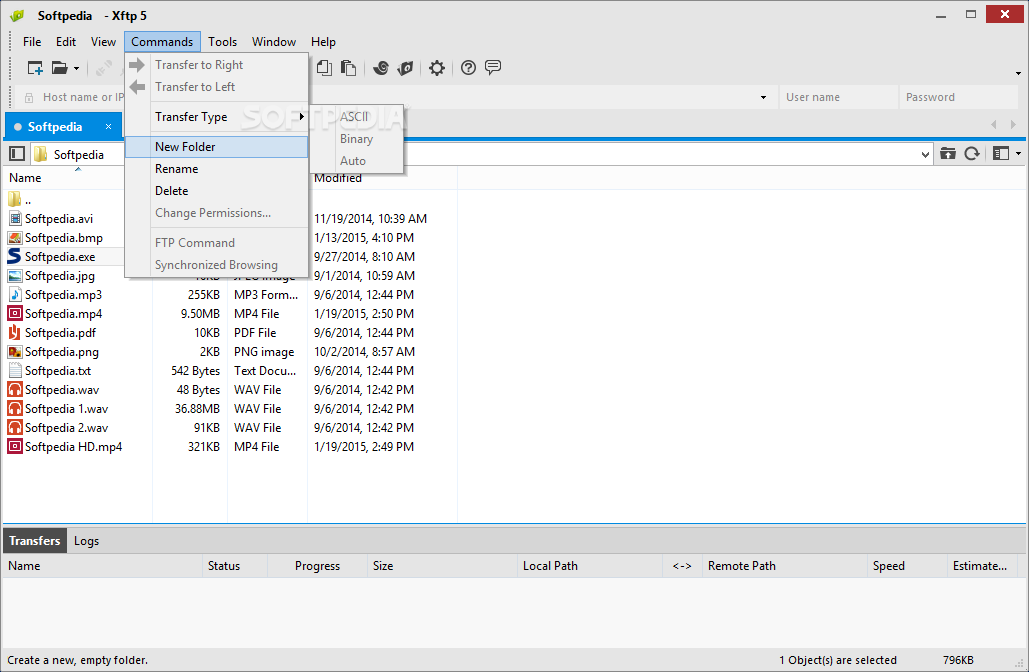1029x672 pixels.
Task: Click the green-leaf Xftp launcher toolbar icon
Action: coord(406,68)
